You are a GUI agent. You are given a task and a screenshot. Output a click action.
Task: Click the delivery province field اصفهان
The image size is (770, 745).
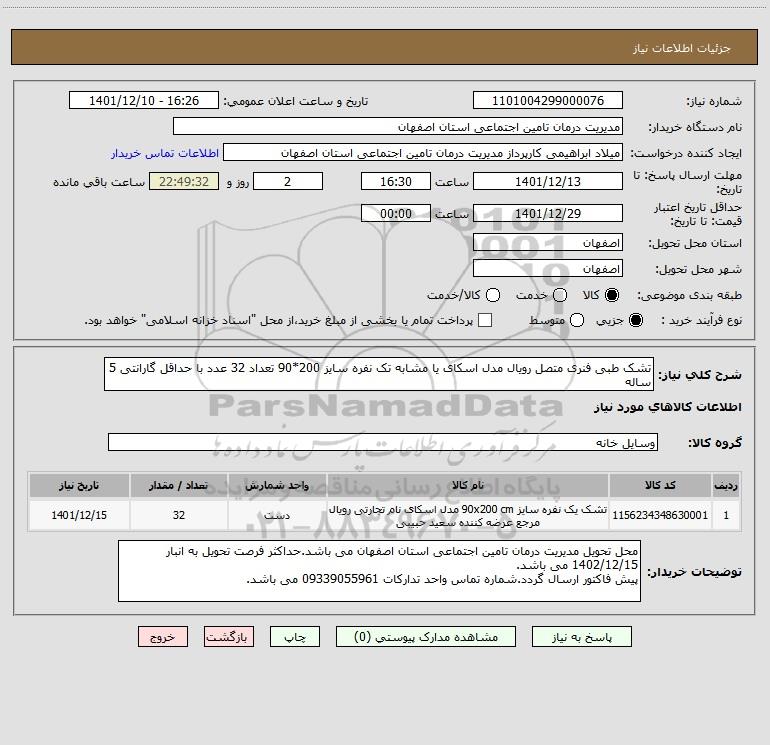(548, 242)
